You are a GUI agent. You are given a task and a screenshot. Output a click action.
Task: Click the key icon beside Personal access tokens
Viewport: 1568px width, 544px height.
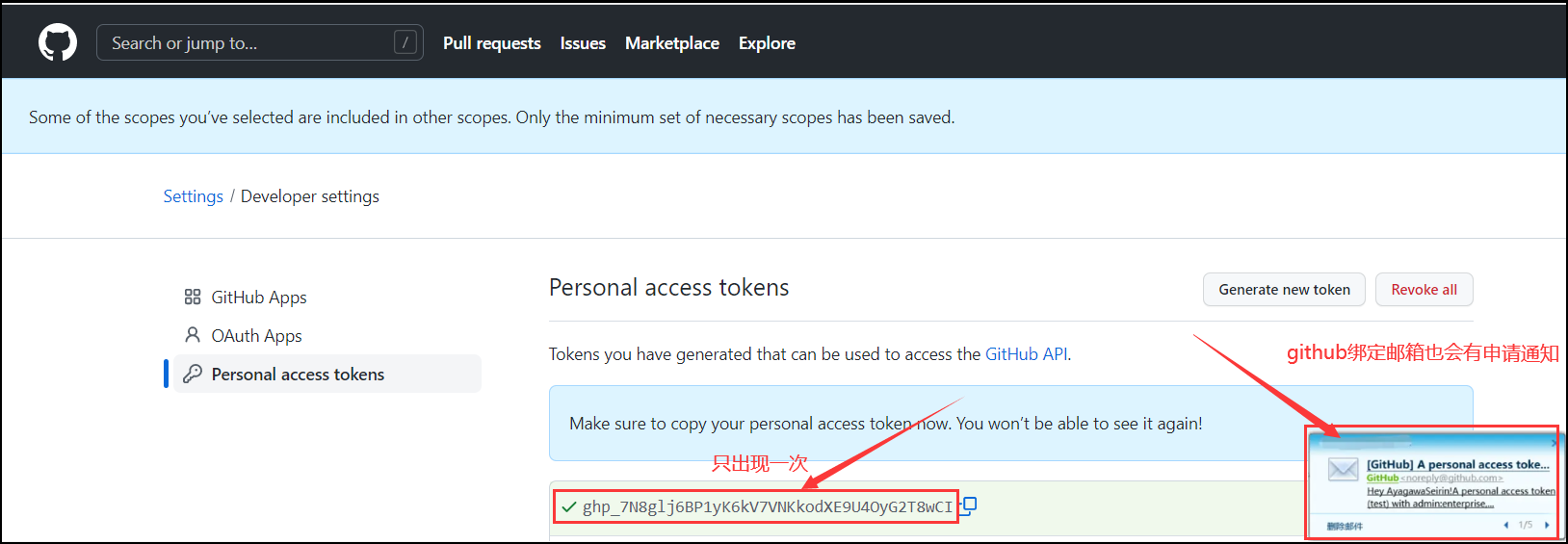(193, 374)
